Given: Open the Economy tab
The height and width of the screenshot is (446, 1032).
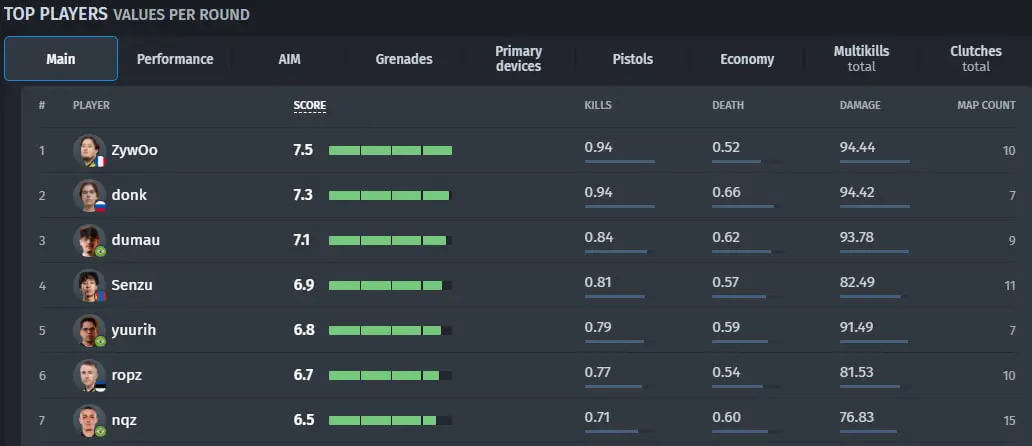Looking at the screenshot, I should 747,59.
